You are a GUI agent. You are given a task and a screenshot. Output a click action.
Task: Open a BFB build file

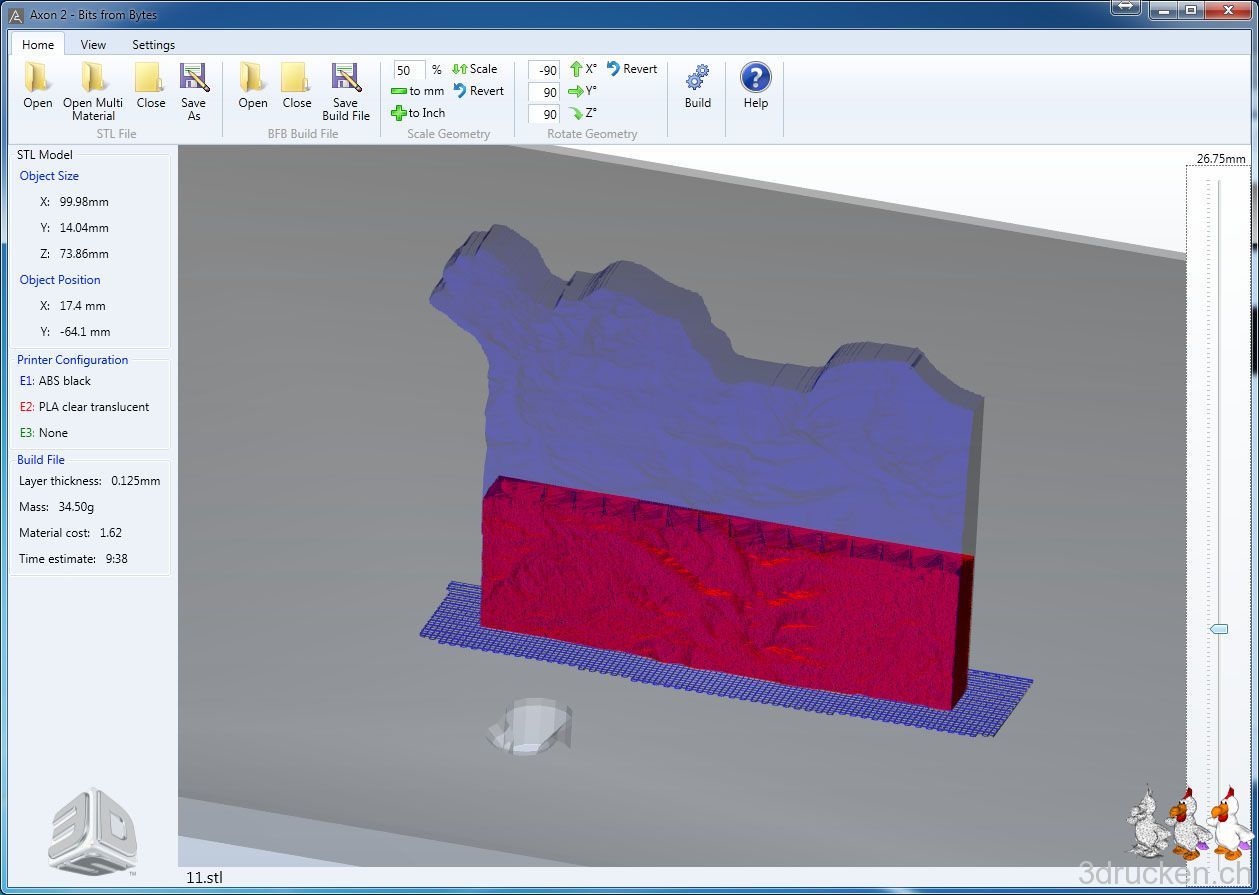click(253, 86)
